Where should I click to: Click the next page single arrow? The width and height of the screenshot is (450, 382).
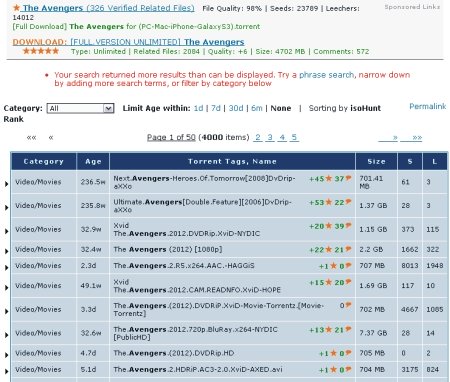click(388, 137)
